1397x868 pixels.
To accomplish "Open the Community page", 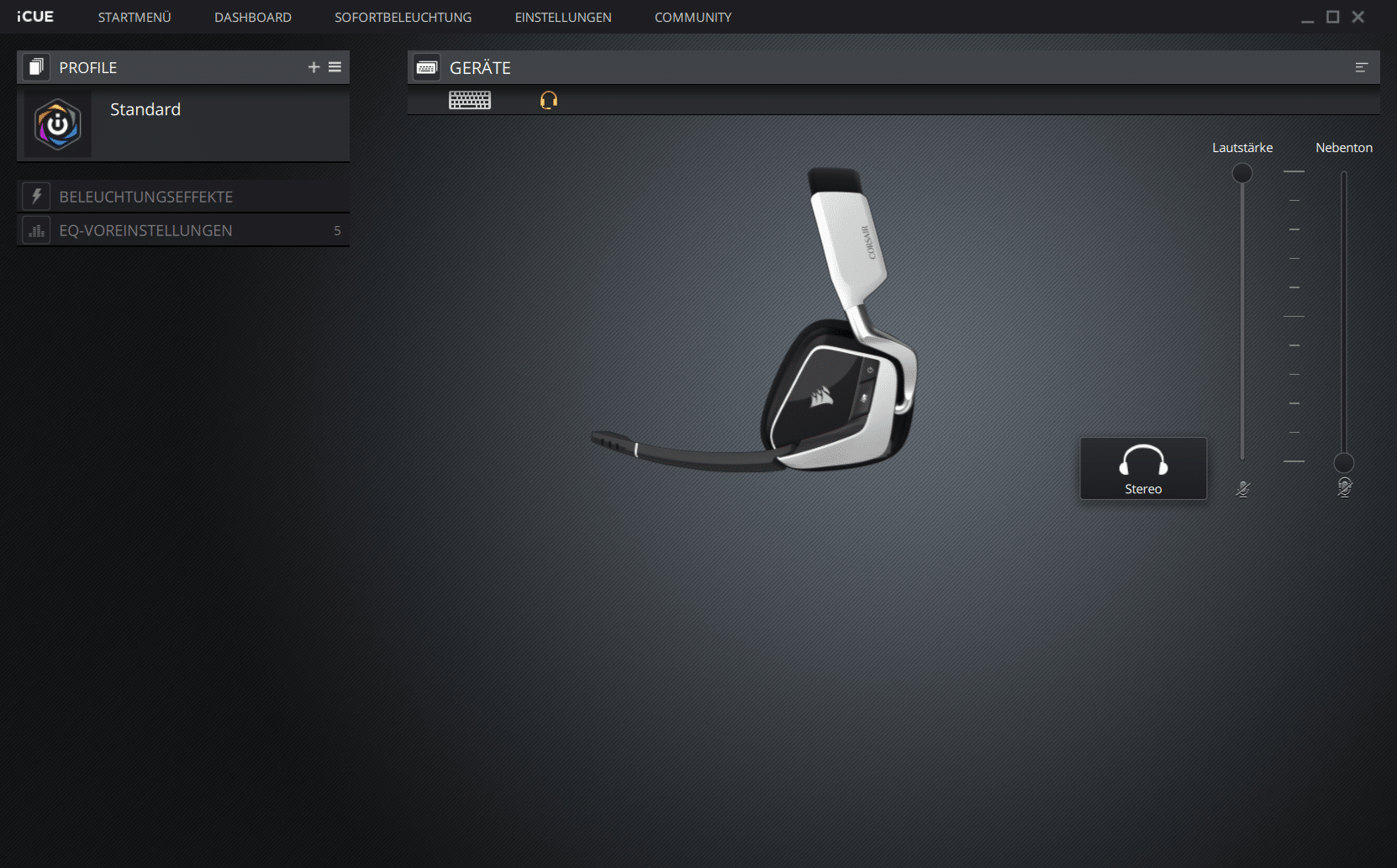I will coord(693,17).
